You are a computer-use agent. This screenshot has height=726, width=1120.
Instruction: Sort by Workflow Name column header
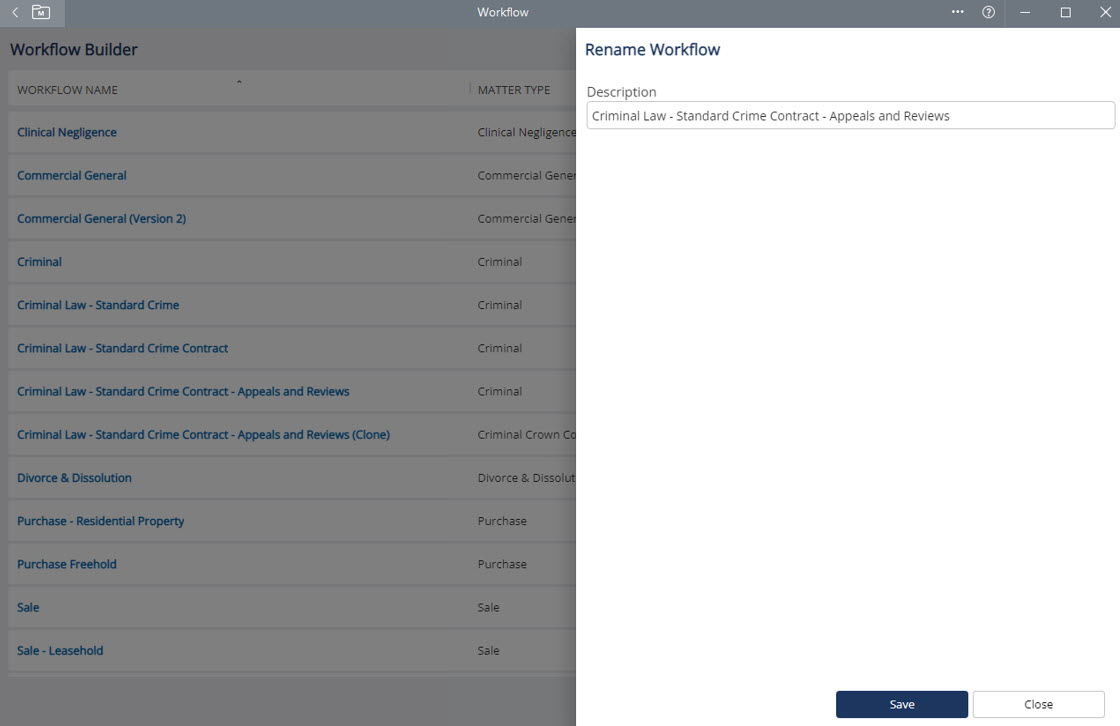[x=67, y=90]
